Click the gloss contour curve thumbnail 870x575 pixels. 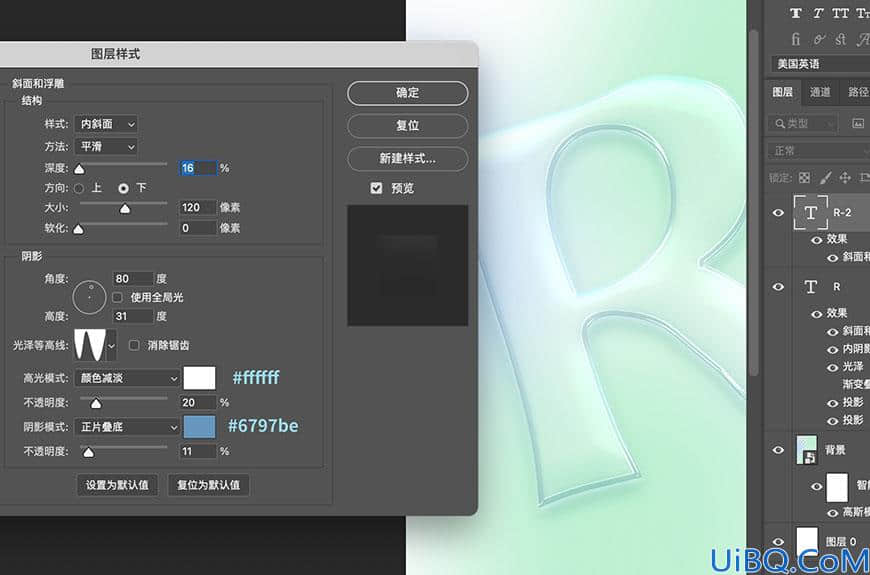click(x=90, y=346)
